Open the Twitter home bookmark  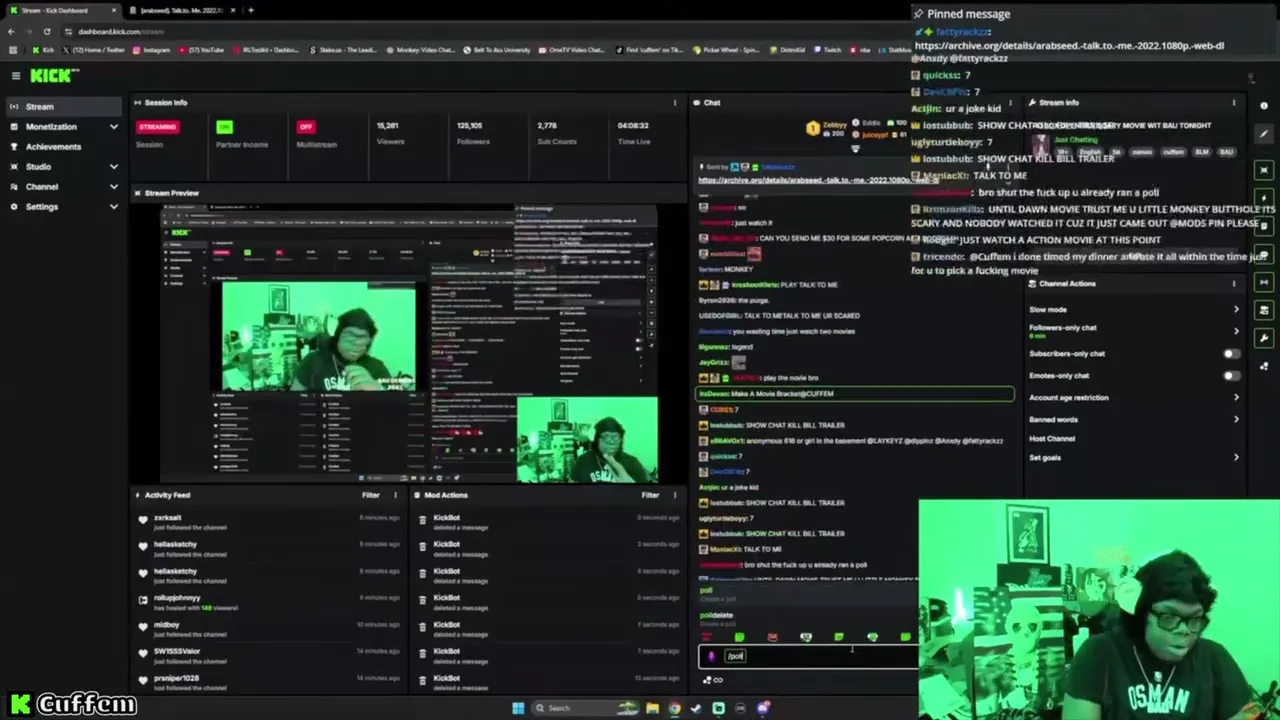pyautogui.click(x=91, y=50)
